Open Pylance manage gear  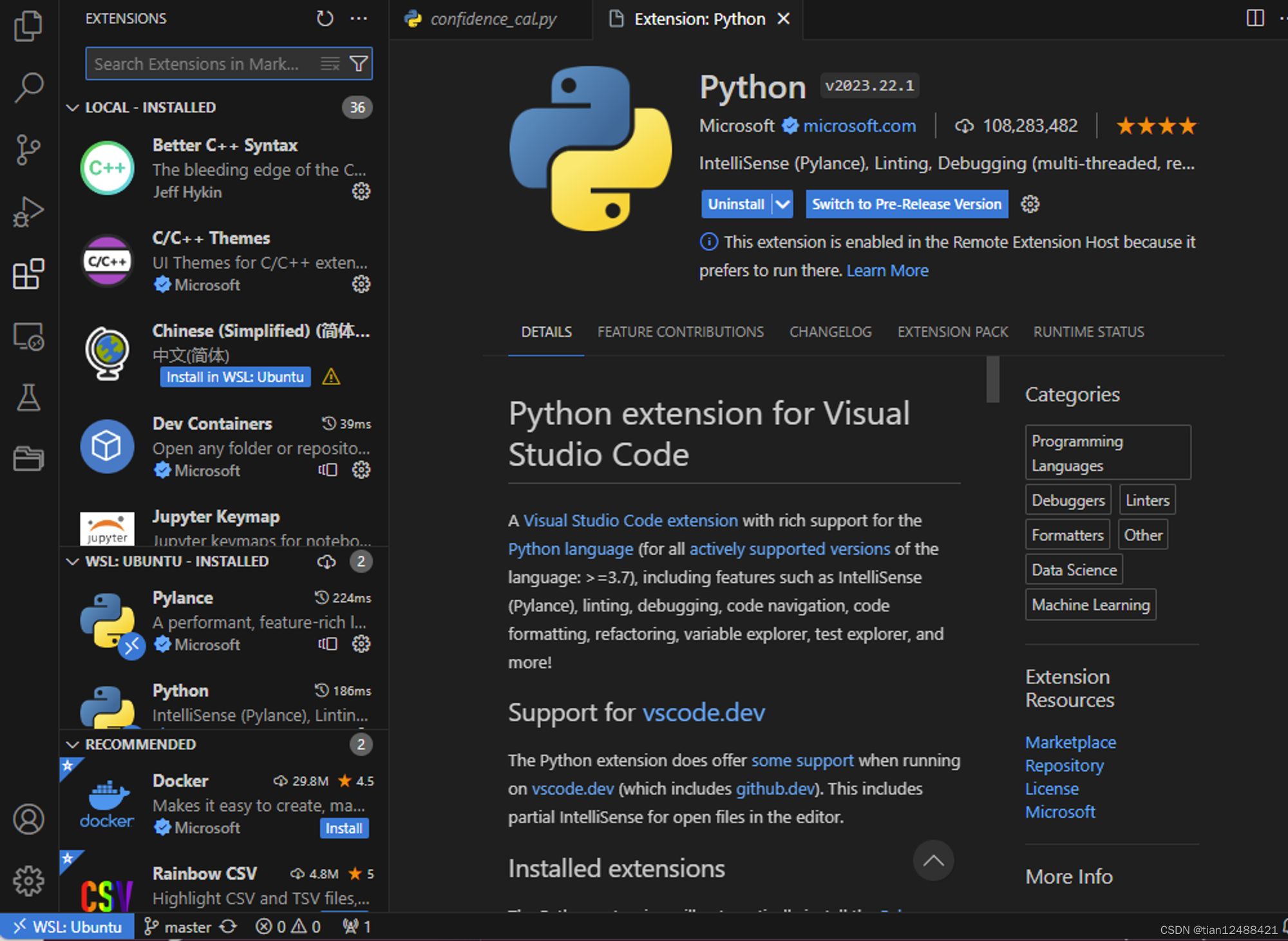tap(361, 643)
